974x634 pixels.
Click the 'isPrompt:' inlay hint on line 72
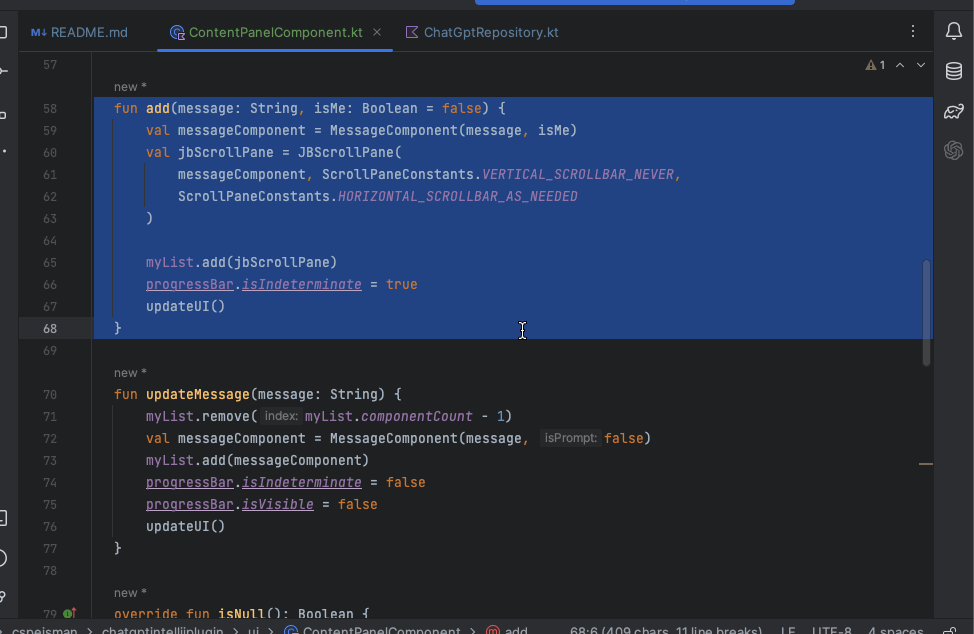570,438
